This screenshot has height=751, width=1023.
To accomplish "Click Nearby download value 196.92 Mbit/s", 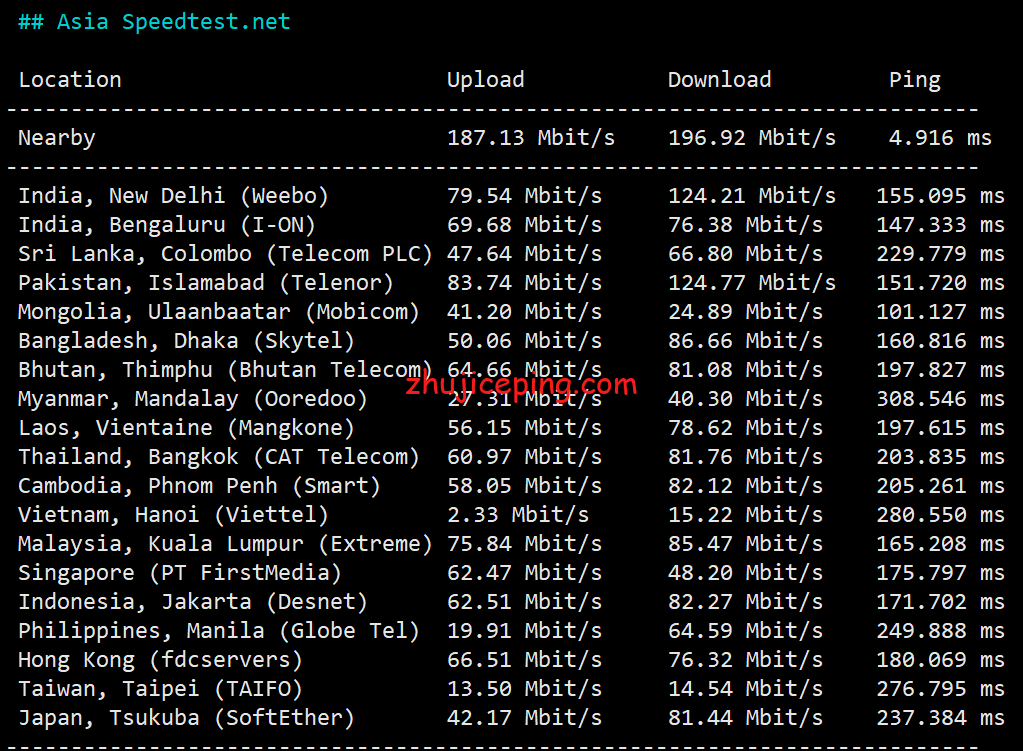I will 752,138.
